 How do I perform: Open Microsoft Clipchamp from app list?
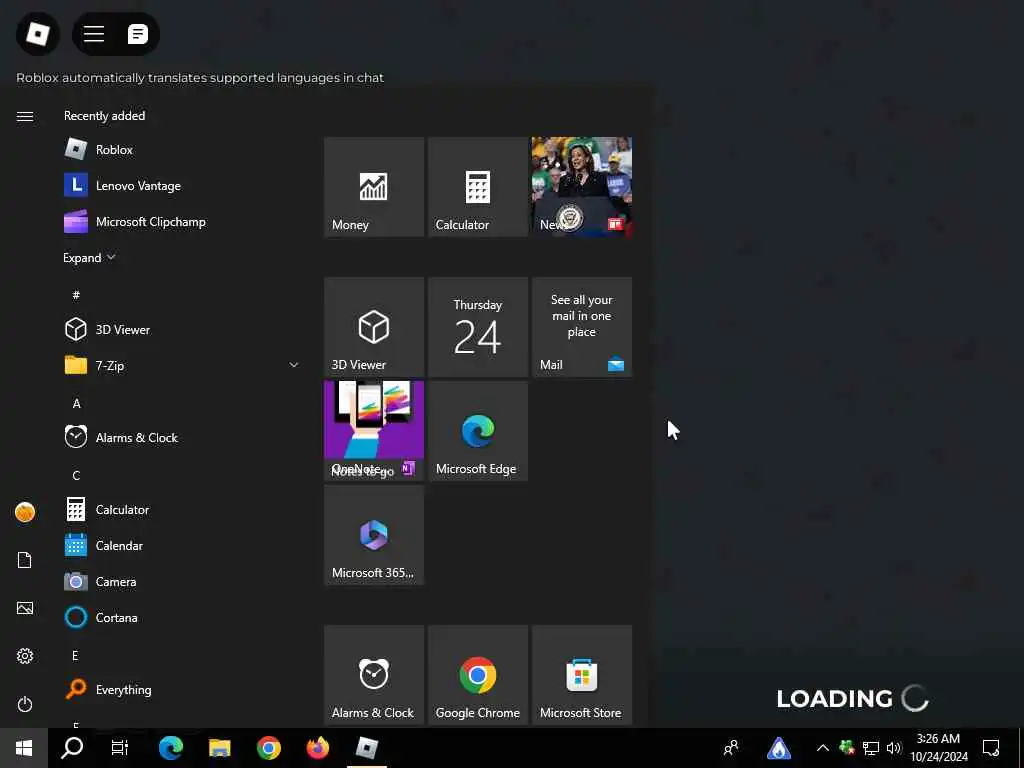[182, 221]
